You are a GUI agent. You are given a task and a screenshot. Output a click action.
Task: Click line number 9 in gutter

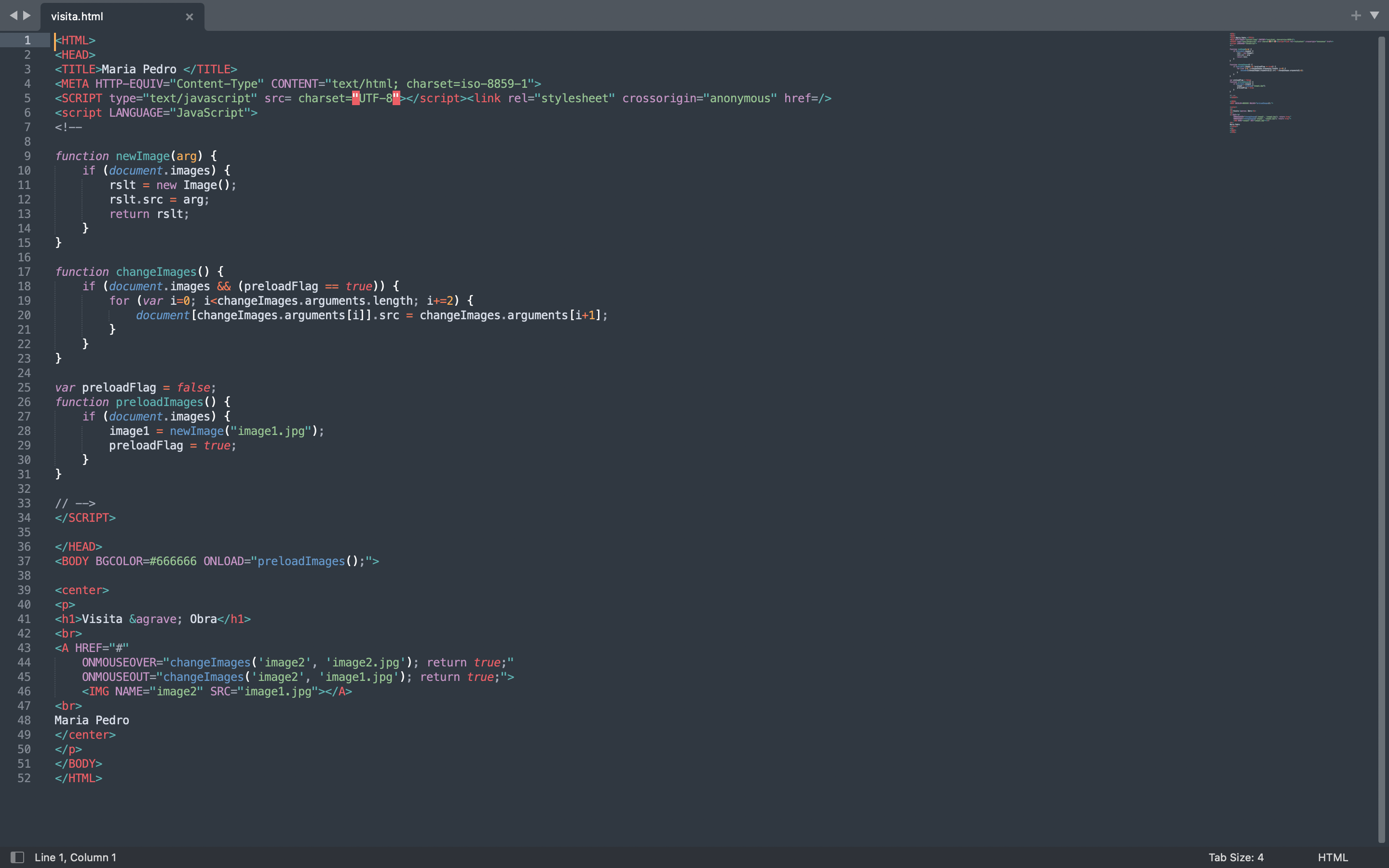27,156
